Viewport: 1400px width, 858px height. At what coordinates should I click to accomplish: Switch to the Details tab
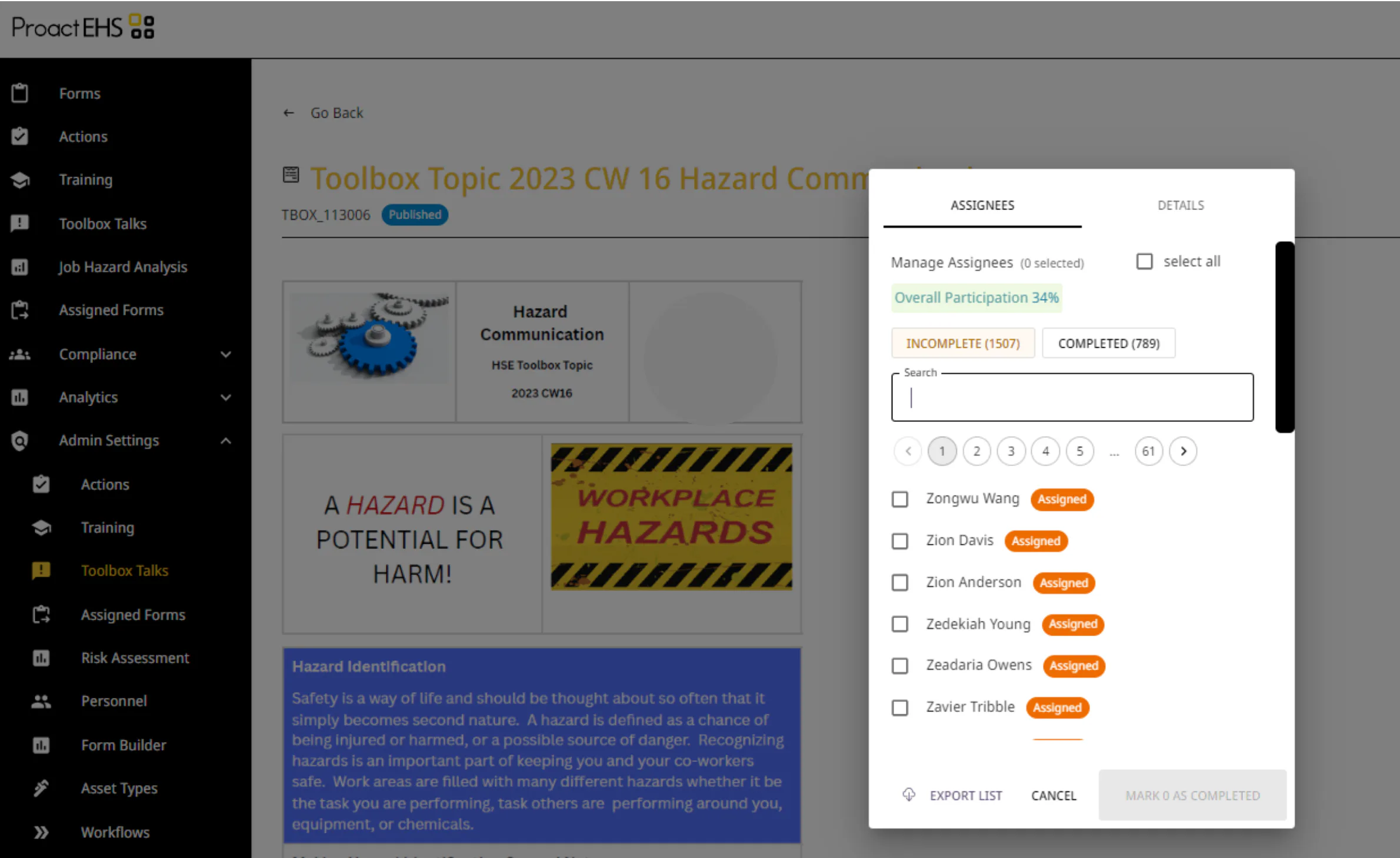tap(1181, 205)
